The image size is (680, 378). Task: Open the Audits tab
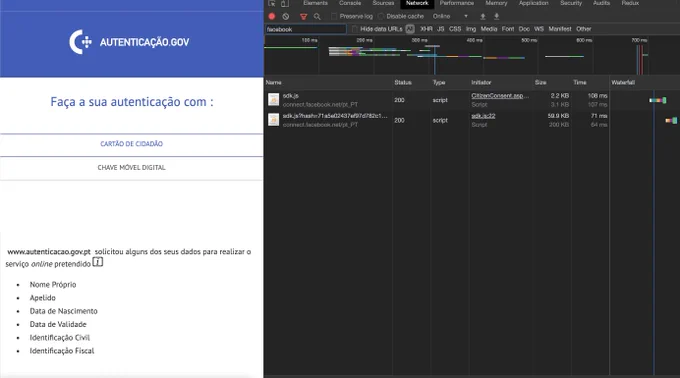[601, 3]
